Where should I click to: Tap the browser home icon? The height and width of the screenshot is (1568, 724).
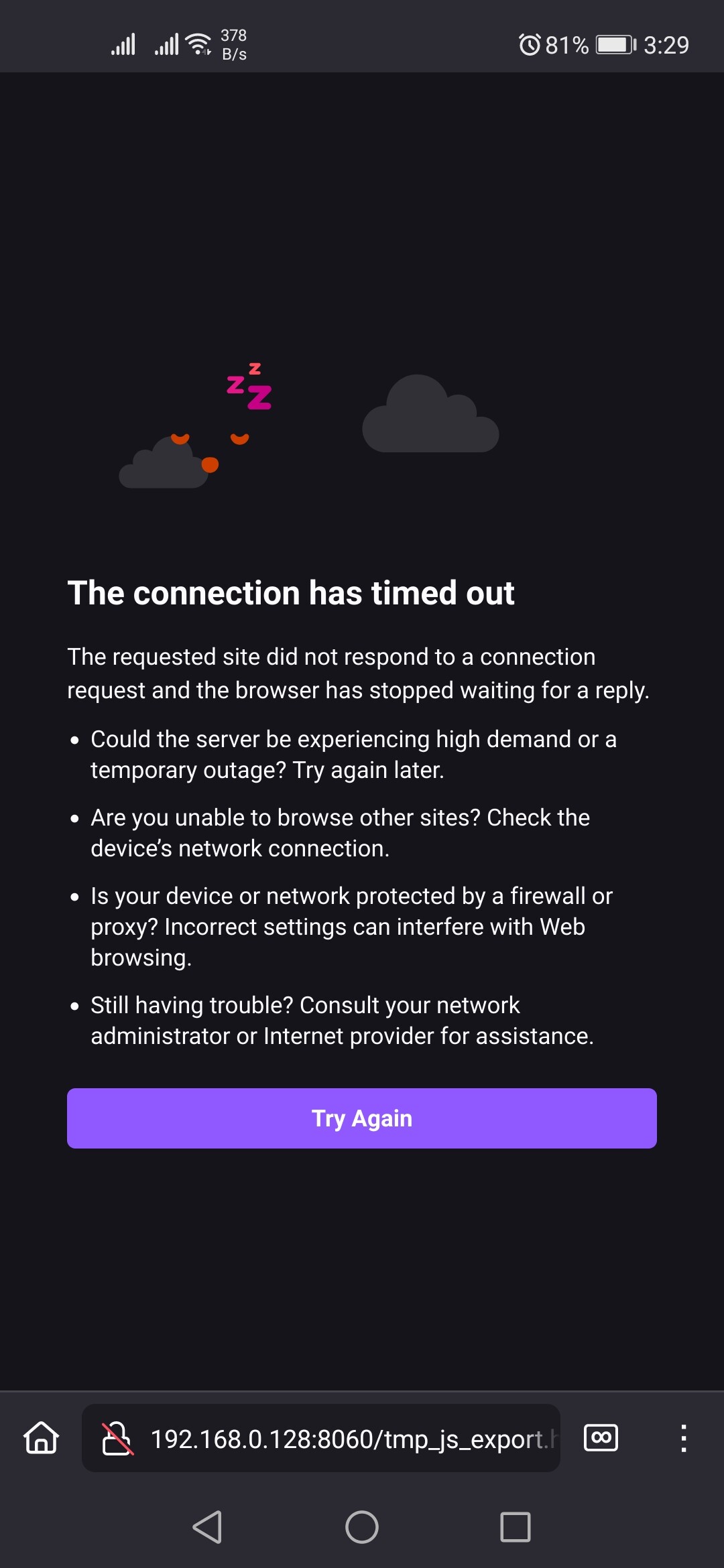(42, 1437)
